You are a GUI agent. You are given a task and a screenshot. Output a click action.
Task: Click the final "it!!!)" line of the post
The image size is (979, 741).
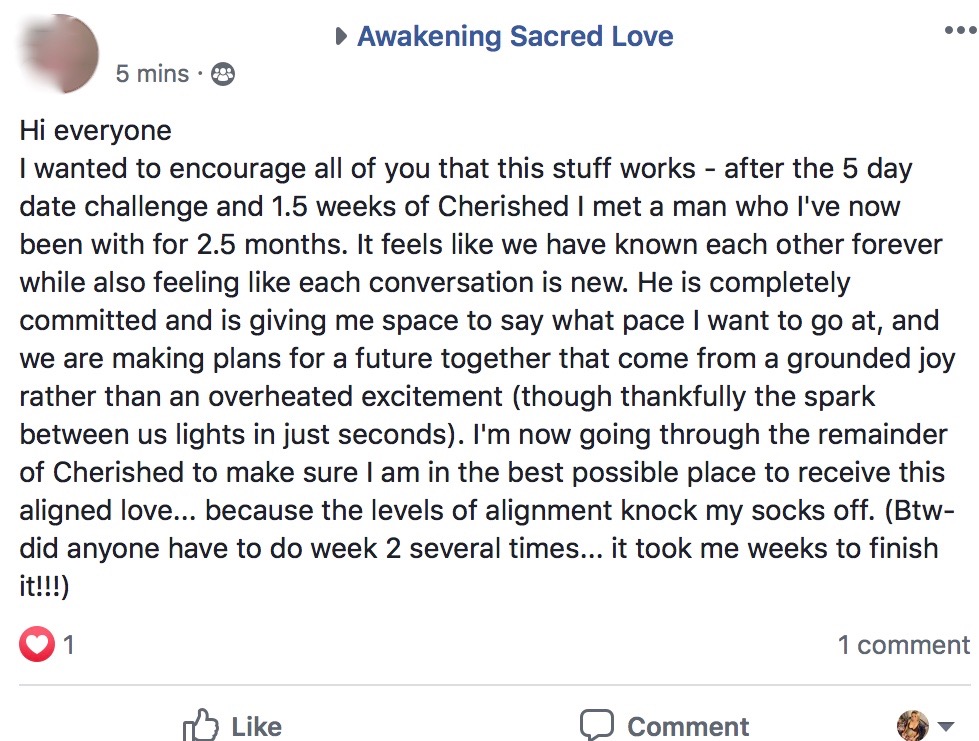pyautogui.click(x=43, y=587)
